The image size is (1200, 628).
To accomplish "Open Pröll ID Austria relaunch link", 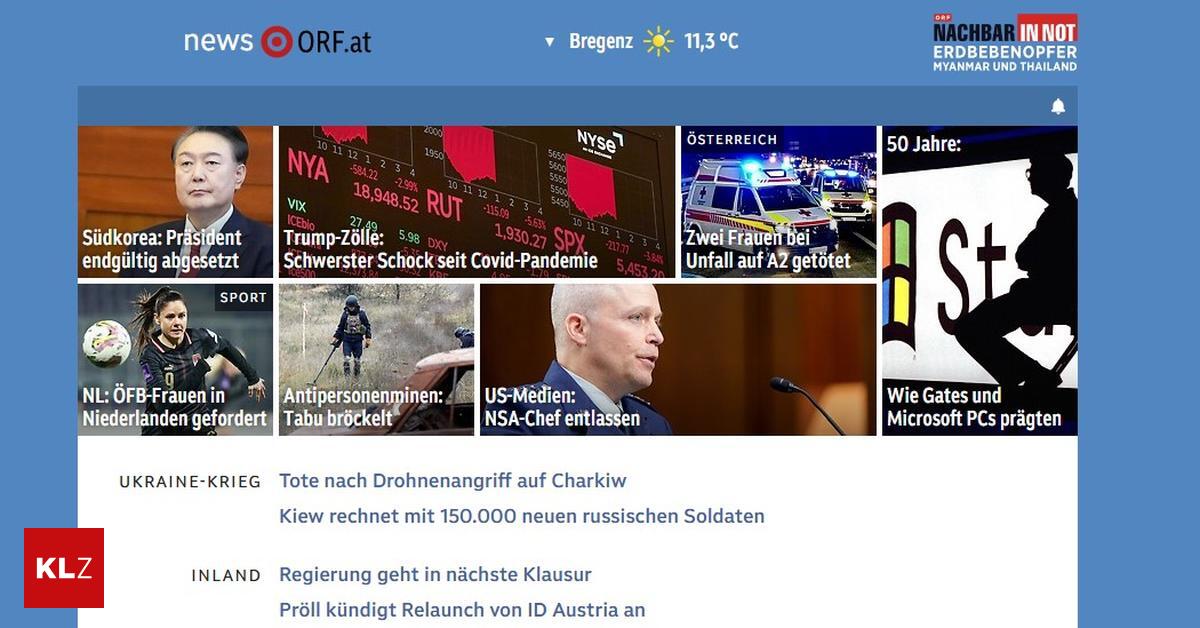I will (462, 610).
